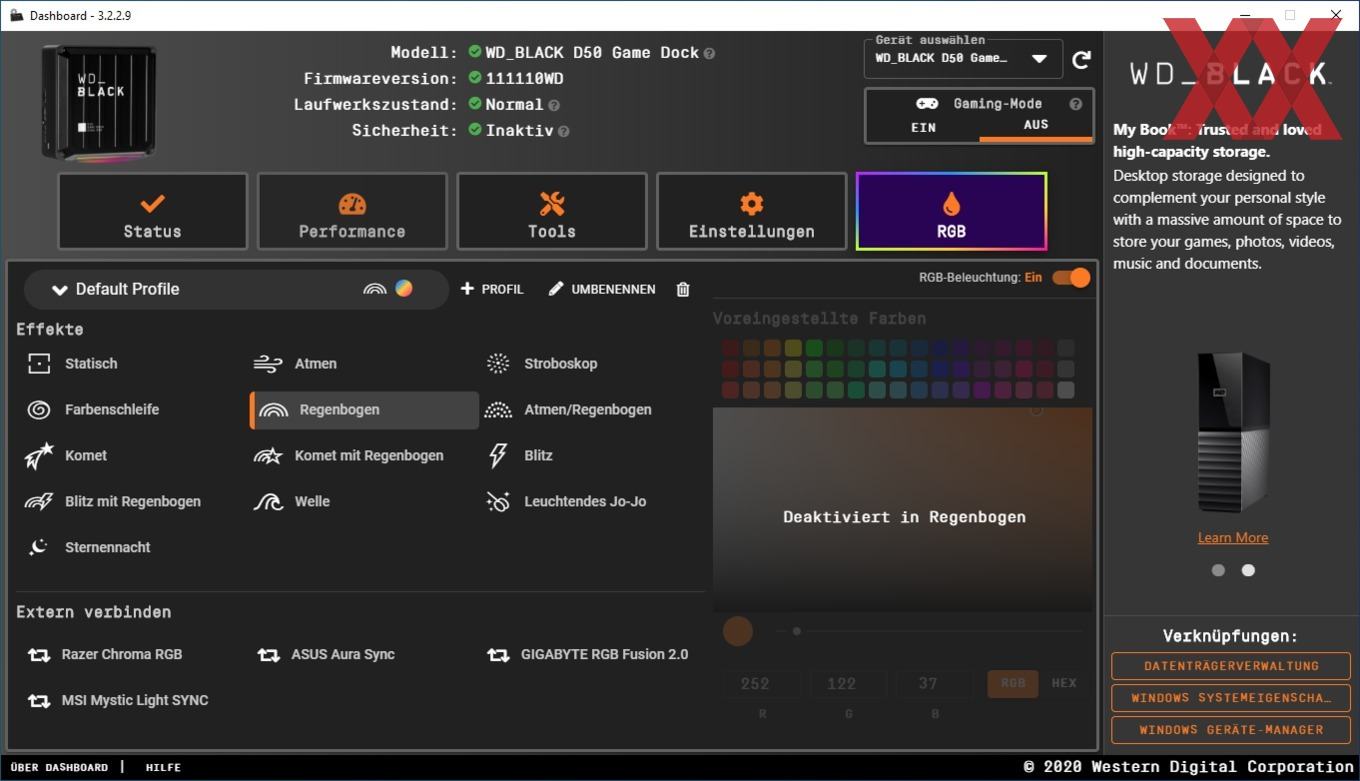Open Windows Geräte-Manager shortcut

click(x=1231, y=730)
